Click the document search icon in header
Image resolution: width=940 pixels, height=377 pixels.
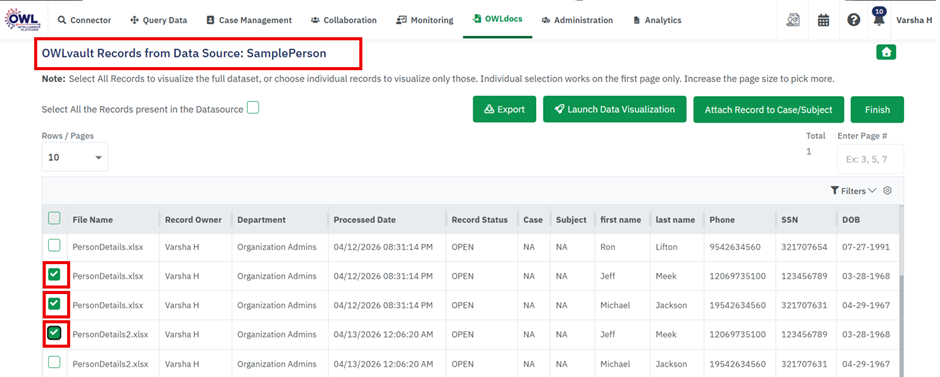(x=793, y=20)
